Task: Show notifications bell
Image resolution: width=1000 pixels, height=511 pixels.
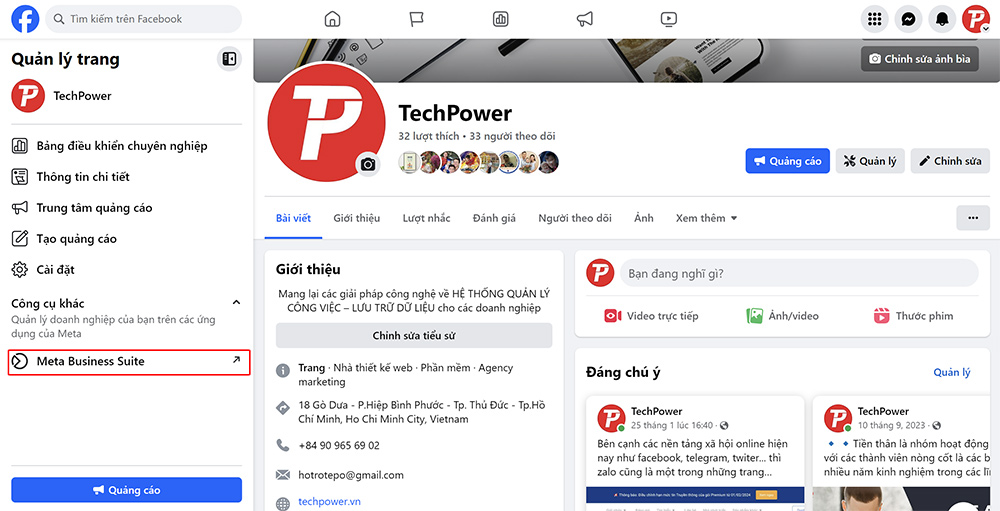Action: click(x=942, y=19)
